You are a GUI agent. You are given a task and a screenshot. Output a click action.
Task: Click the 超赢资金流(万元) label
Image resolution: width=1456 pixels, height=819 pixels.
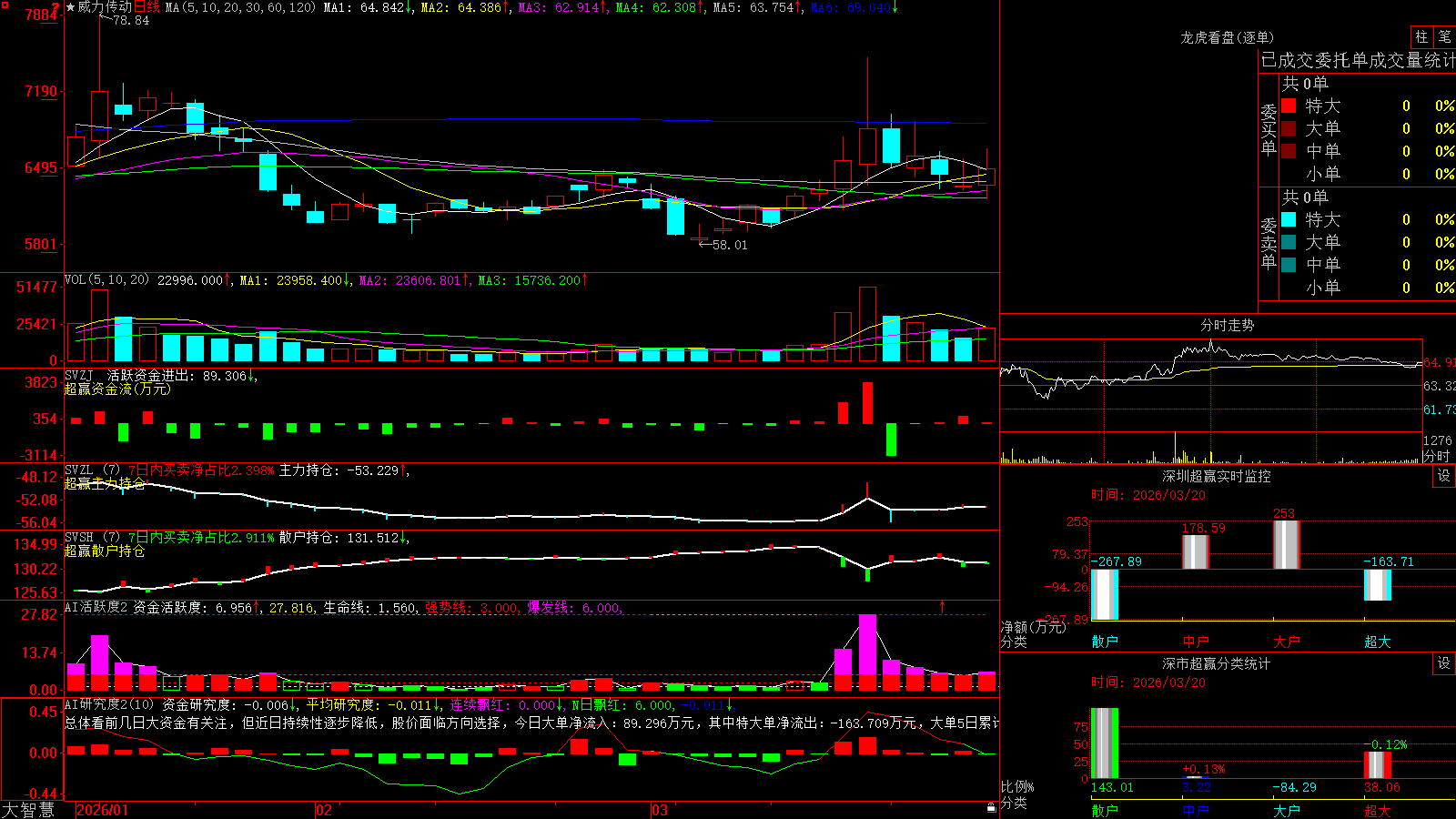117,389
